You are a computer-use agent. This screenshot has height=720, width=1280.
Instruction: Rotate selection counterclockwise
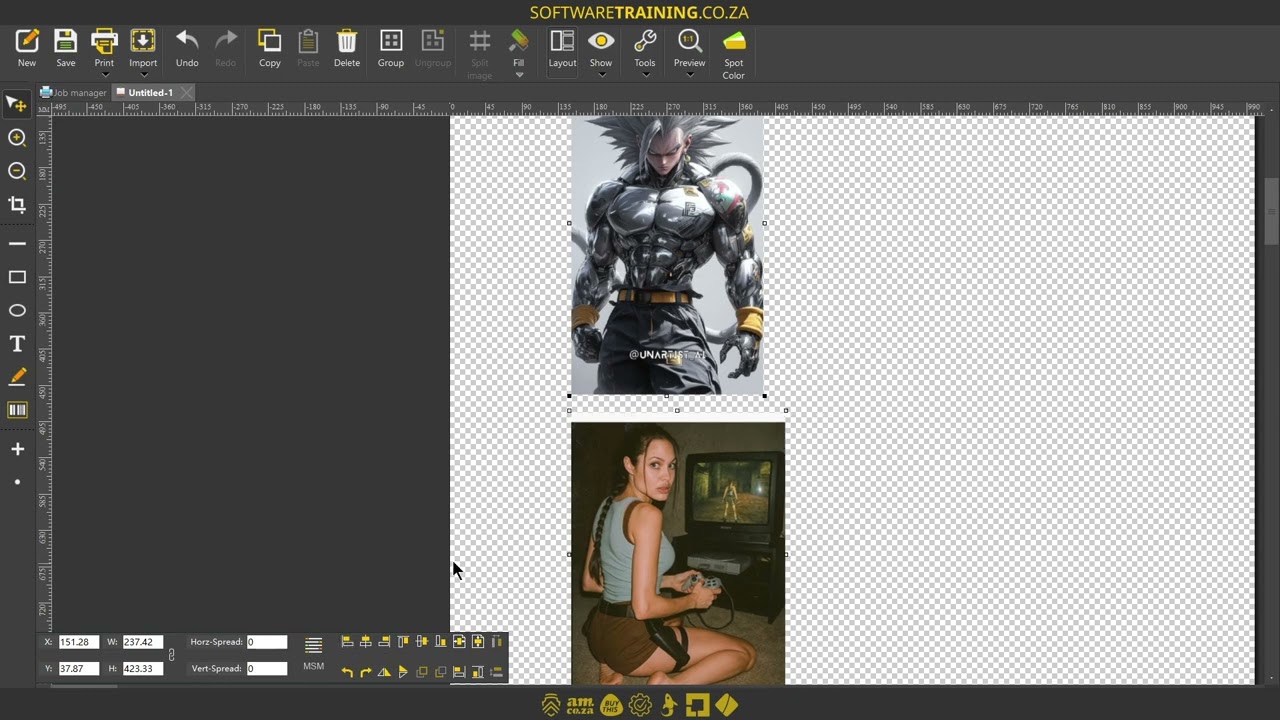(x=347, y=672)
